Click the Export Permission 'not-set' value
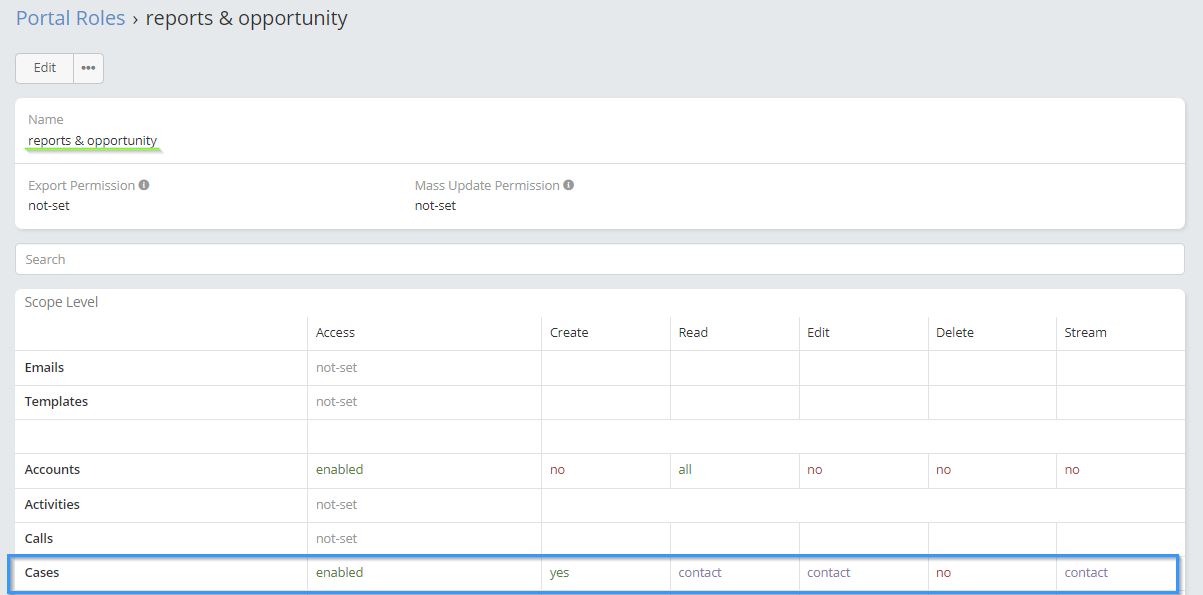The width and height of the screenshot is (1203, 595). click(x=49, y=206)
